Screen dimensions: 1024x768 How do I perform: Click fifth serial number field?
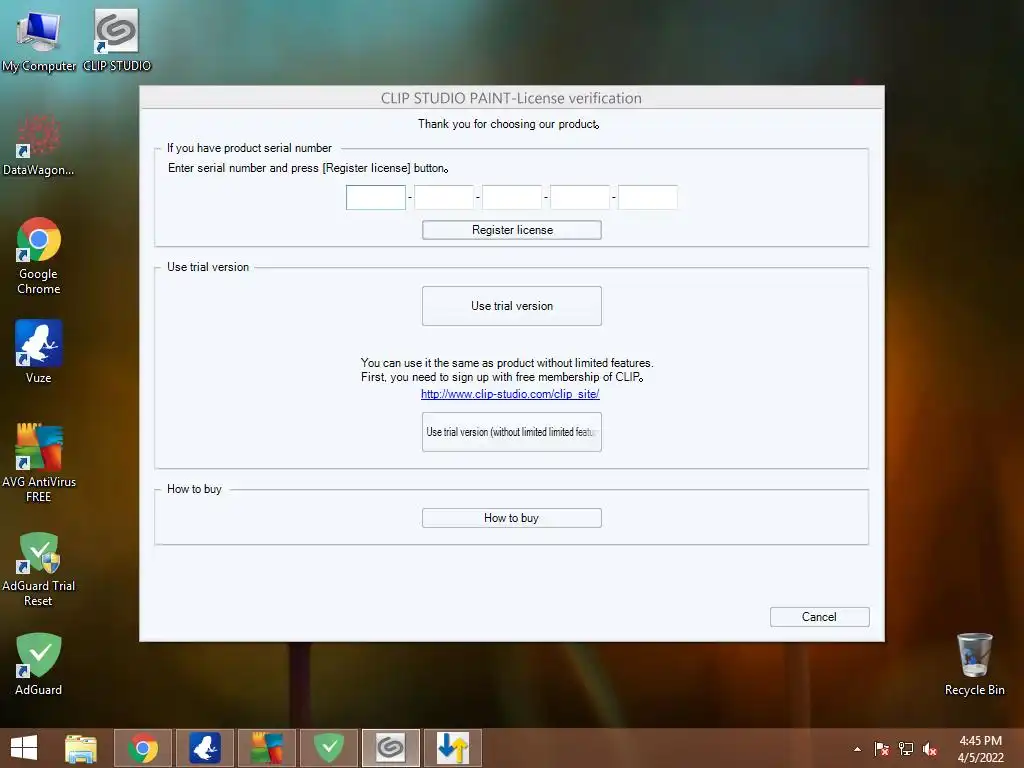[x=648, y=197]
